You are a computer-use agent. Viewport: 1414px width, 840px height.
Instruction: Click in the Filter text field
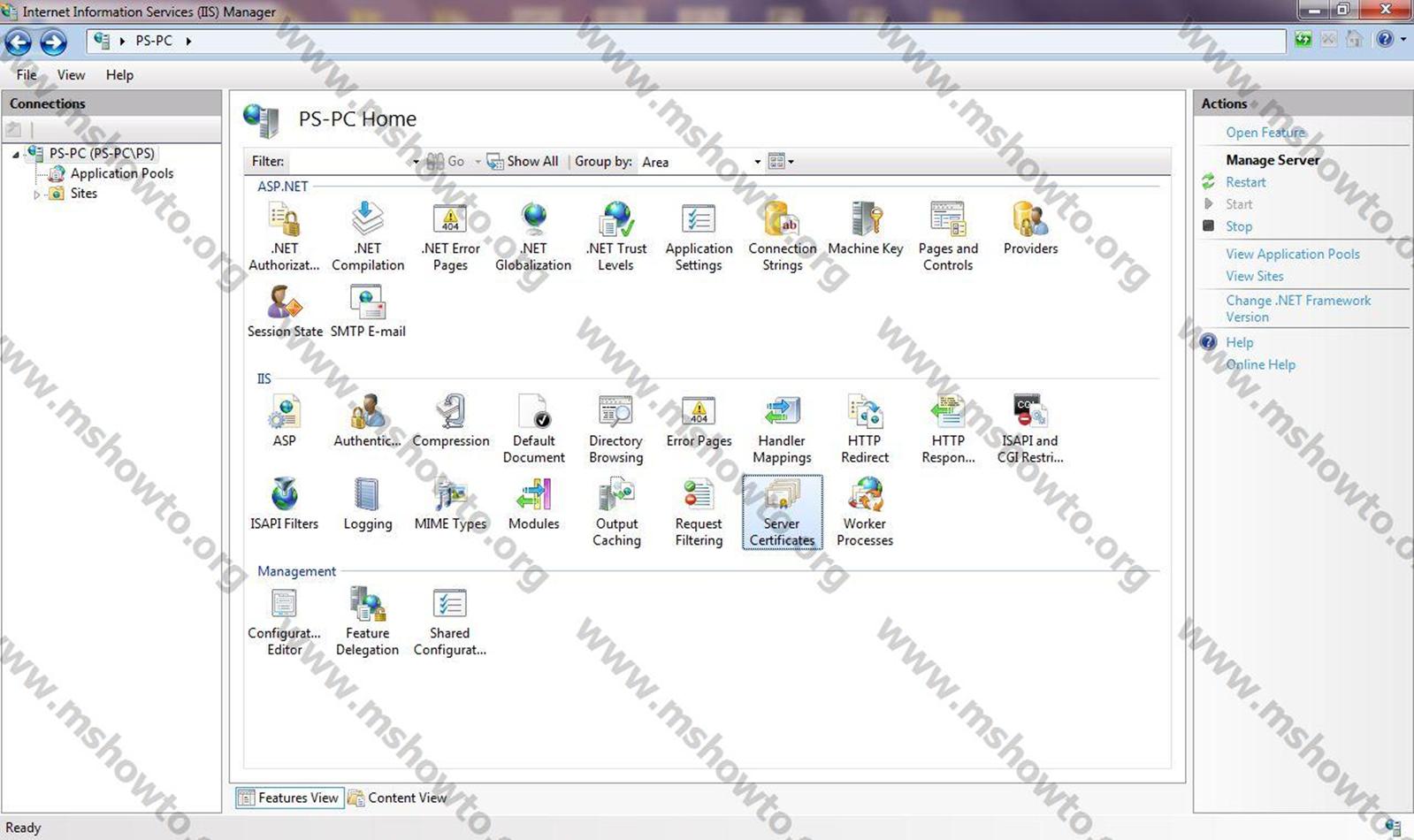click(349, 162)
